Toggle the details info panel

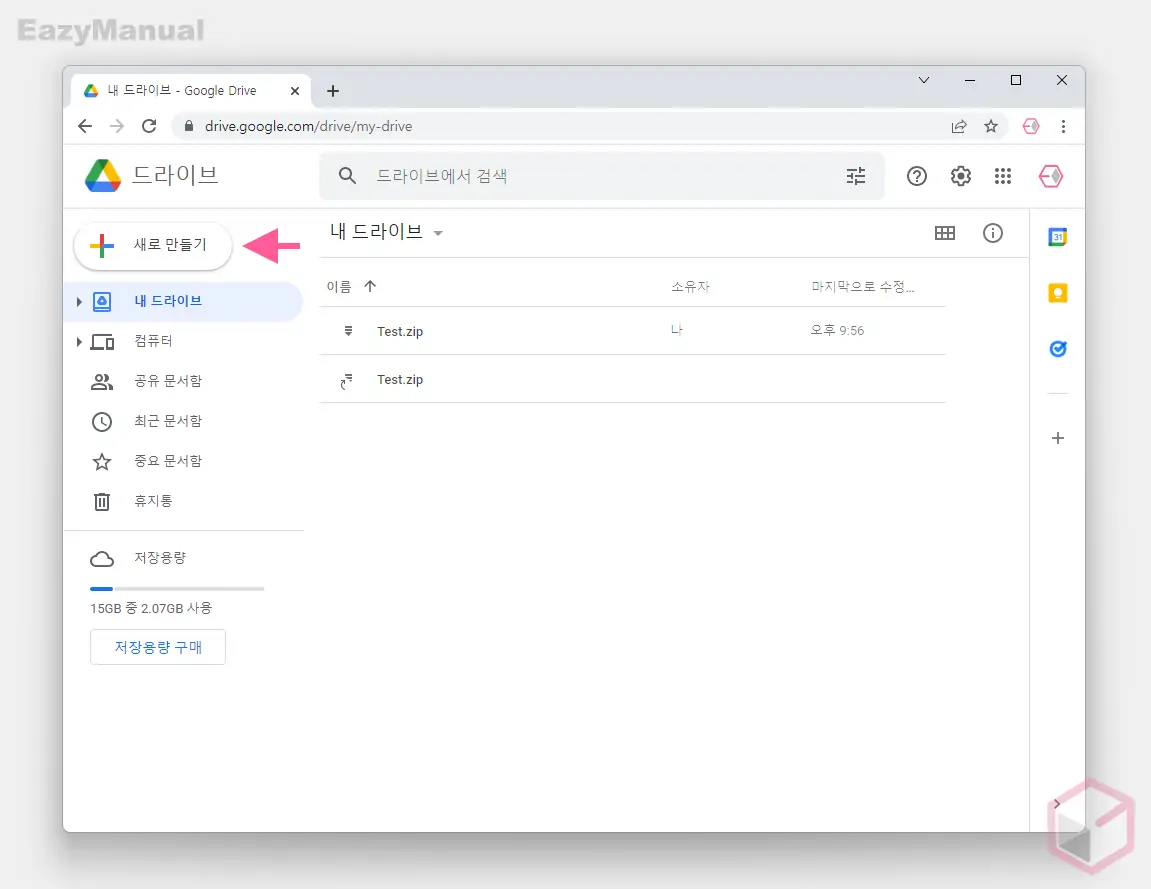pyautogui.click(x=992, y=233)
